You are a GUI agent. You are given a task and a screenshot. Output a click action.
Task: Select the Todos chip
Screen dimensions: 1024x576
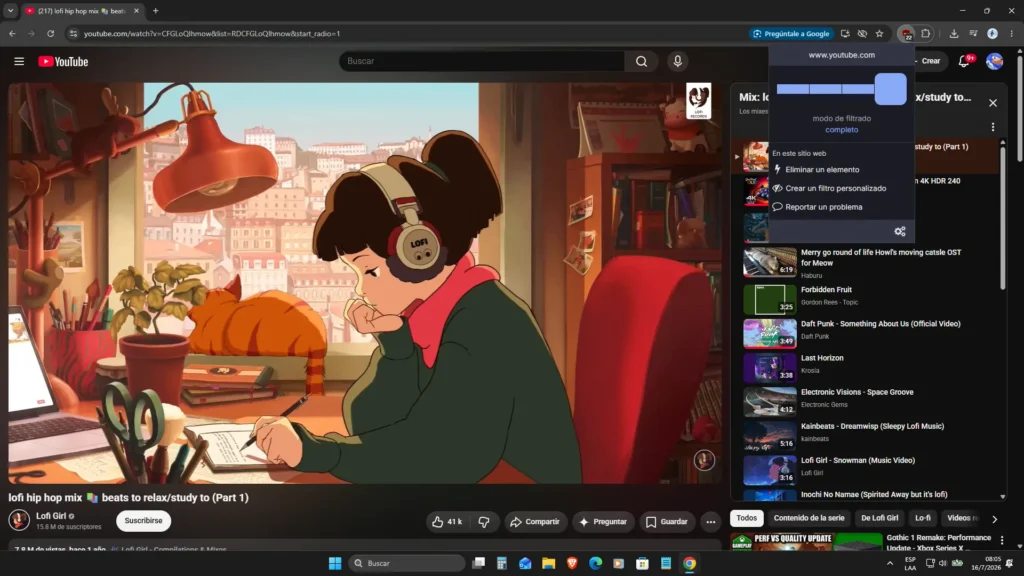click(x=746, y=518)
